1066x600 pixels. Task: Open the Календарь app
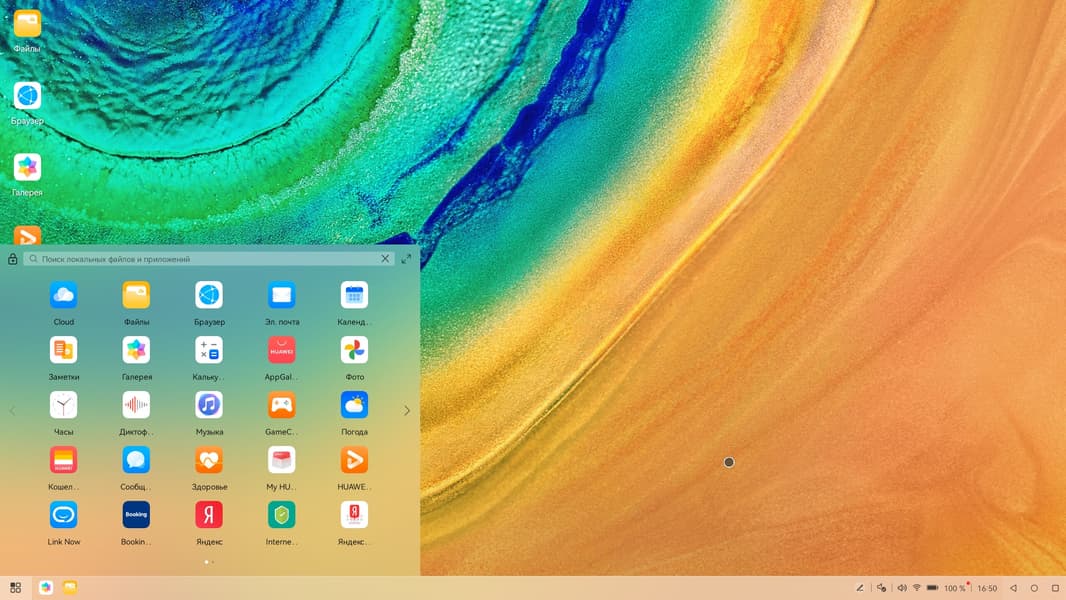click(354, 296)
